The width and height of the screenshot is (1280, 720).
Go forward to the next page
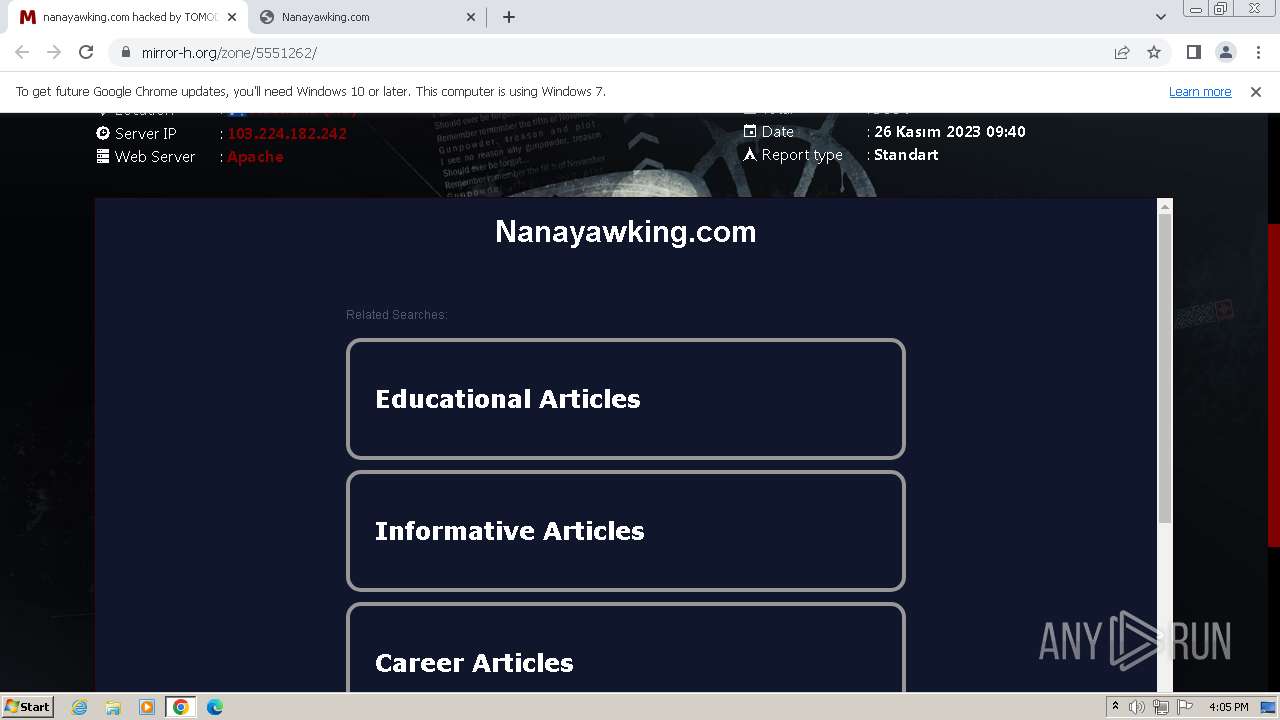(x=54, y=52)
